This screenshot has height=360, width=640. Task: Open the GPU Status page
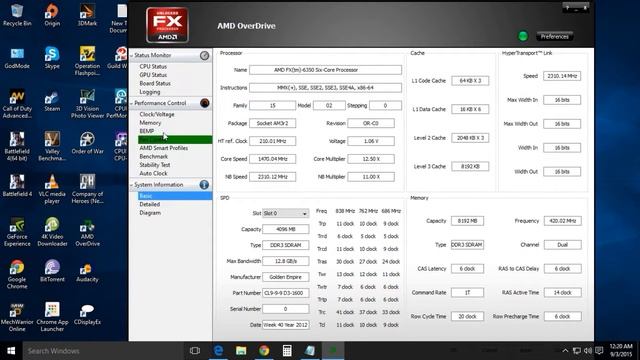tap(153, 75)
